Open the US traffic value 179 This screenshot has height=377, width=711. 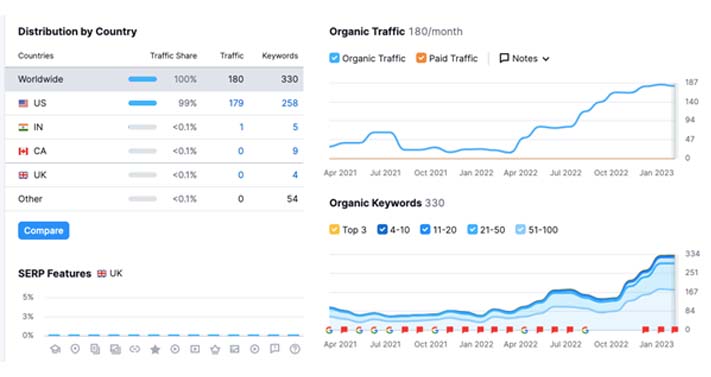tap(236, 103)
